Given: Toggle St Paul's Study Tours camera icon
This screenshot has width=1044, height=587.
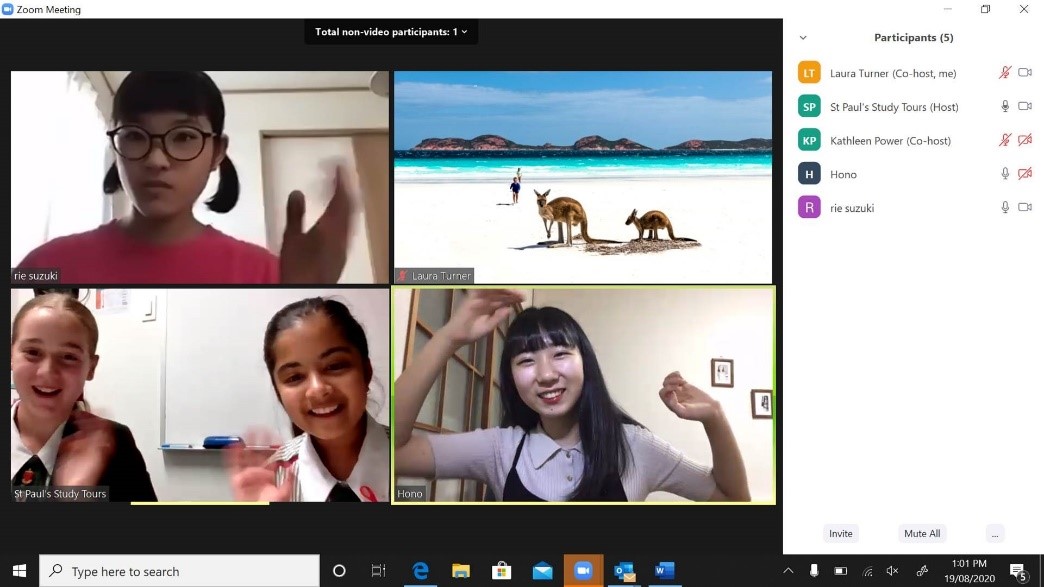Looking at the screenshot, I should pos(1025,106).
